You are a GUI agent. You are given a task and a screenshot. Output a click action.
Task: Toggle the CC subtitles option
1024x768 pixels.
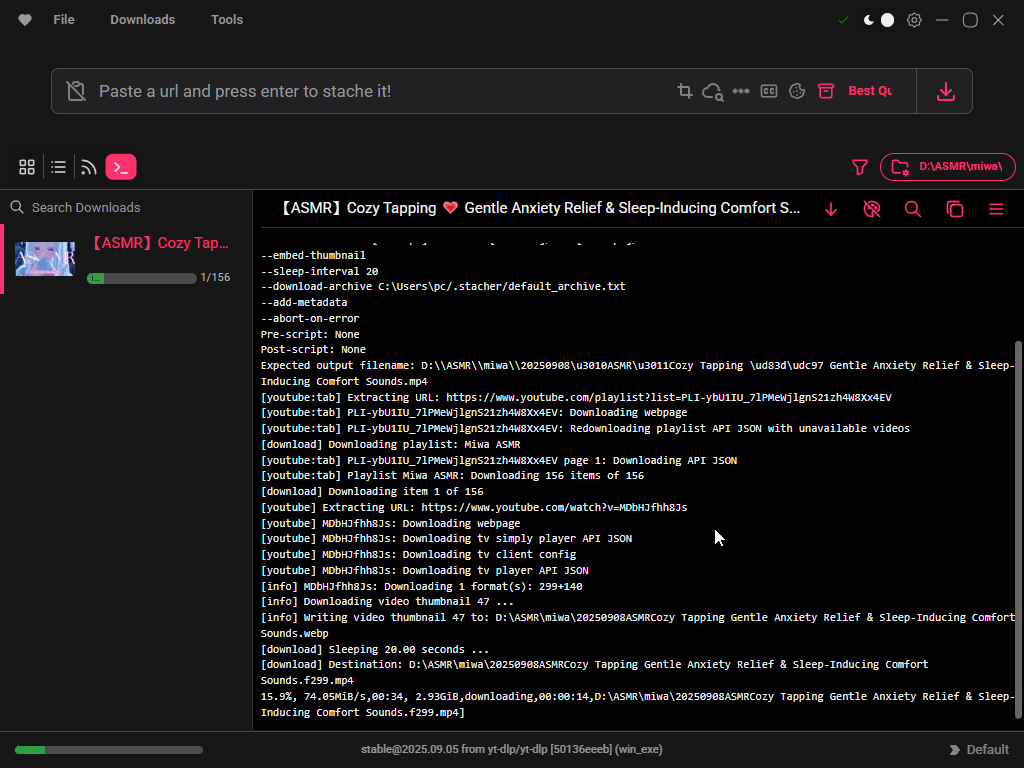coord(769,91)
